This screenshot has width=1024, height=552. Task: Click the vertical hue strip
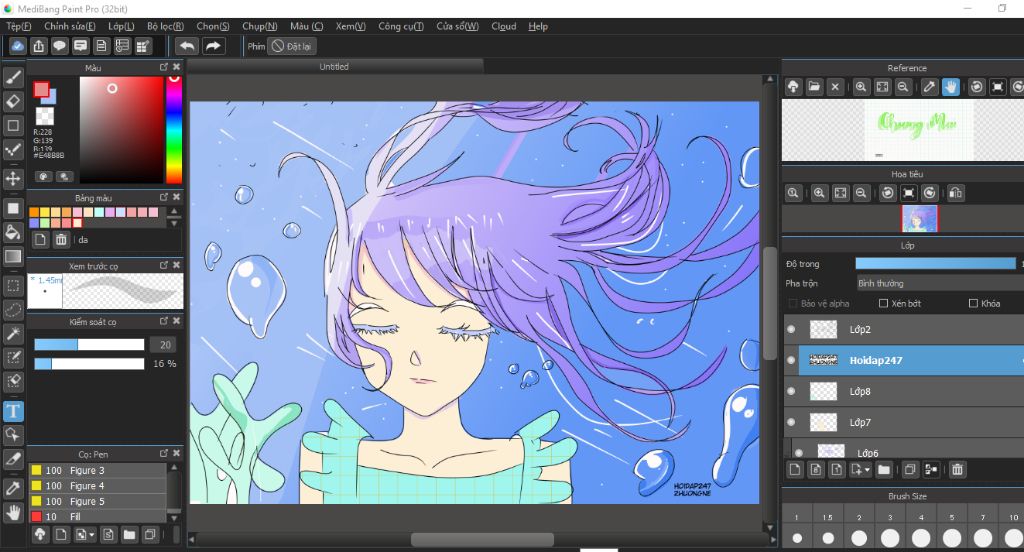point(174,129)
